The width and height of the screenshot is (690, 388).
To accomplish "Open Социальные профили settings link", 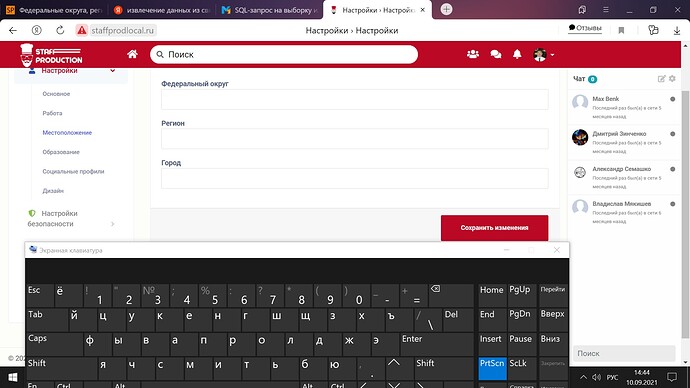I will (x=73, y=172).
